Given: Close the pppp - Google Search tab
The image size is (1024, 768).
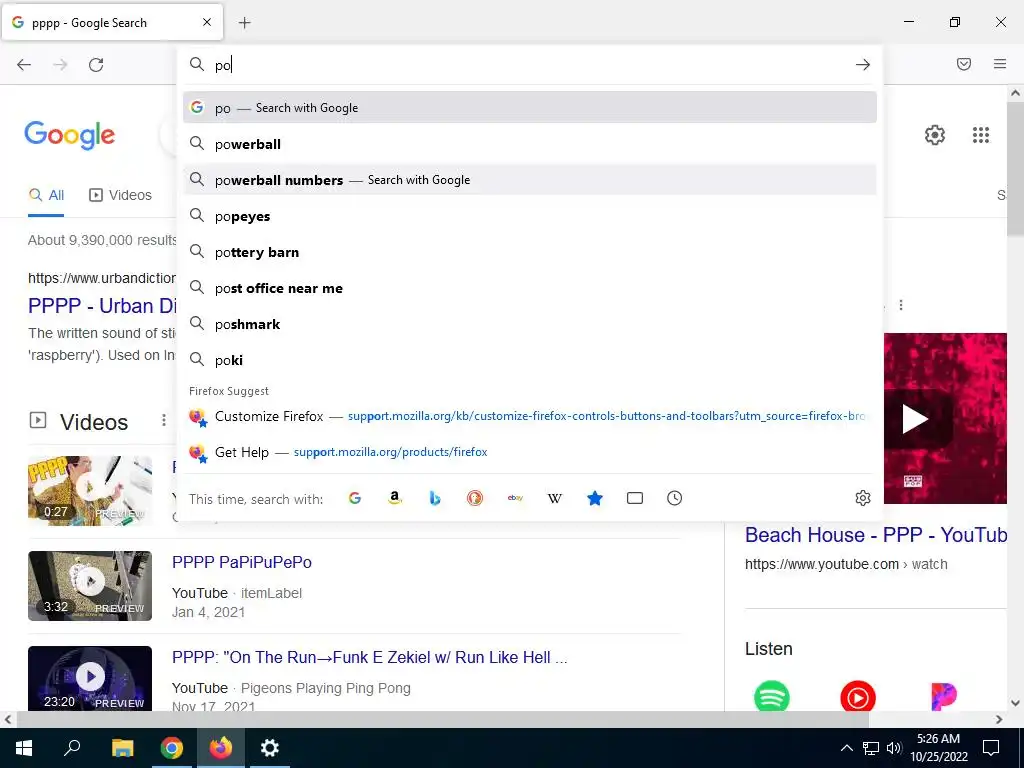Looking at the screenshot, I should coord(207,22).
